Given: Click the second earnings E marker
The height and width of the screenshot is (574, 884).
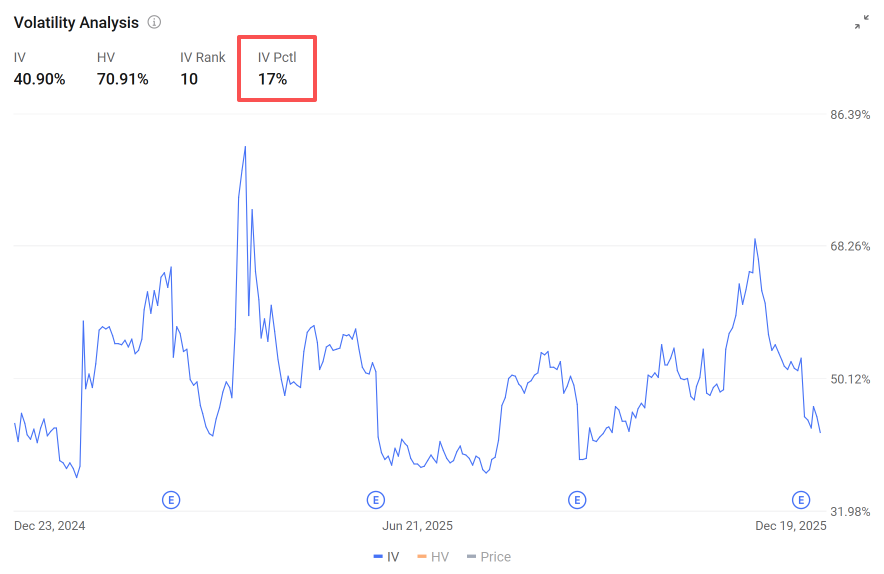Looking at the screenshot, I should (375, 500).
